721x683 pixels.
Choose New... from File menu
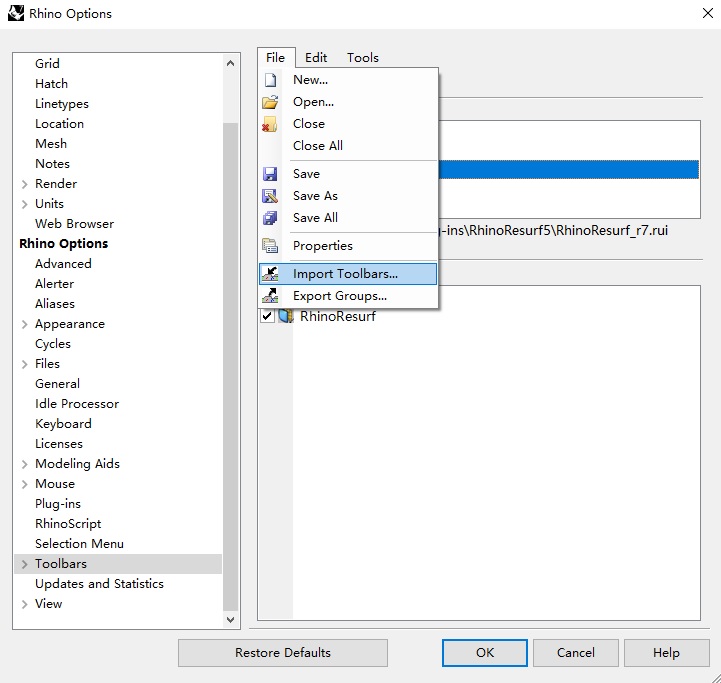pos(348,80)
